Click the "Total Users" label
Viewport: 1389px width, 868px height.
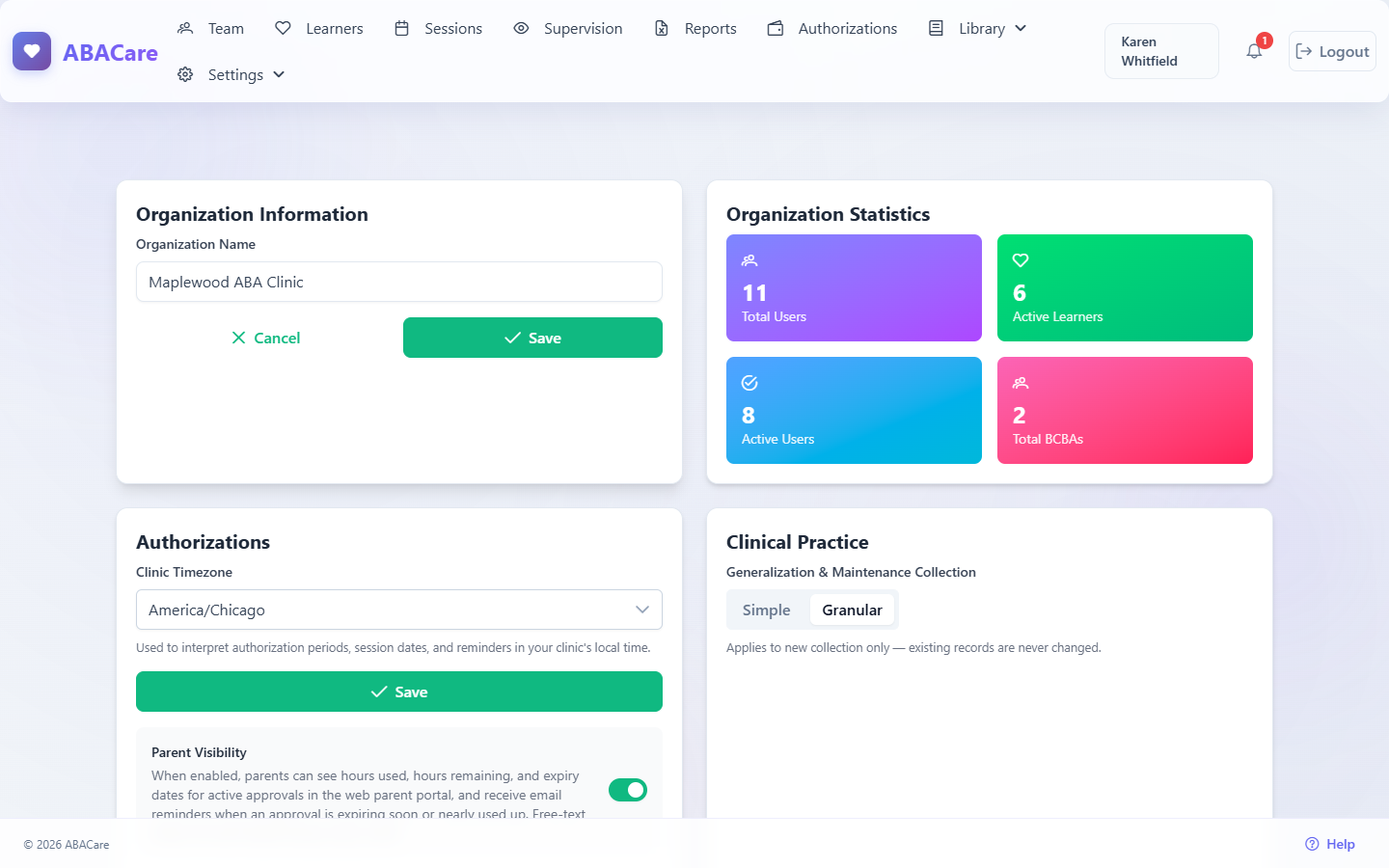[774, 316]
